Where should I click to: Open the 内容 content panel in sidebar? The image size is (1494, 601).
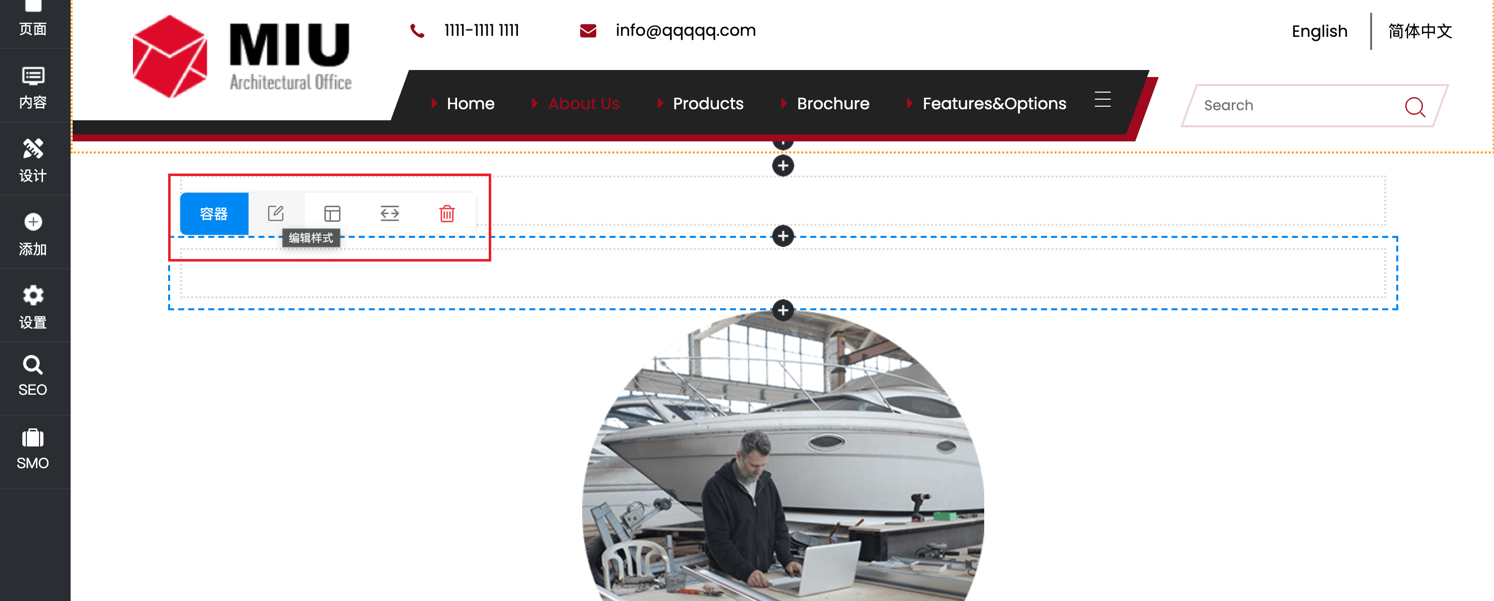click(33, 87)
